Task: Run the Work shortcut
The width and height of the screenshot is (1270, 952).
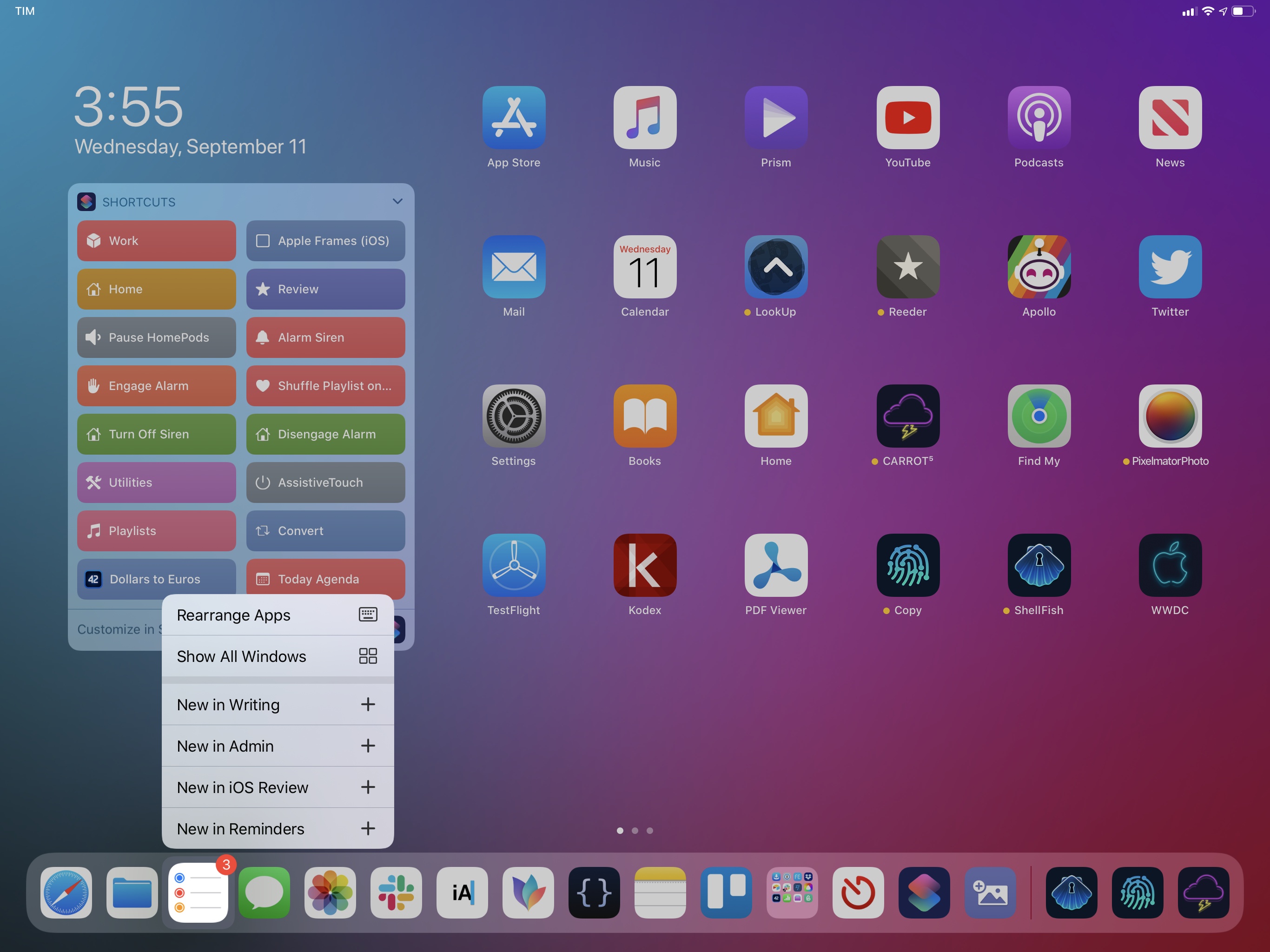Action: click(157, 241)
